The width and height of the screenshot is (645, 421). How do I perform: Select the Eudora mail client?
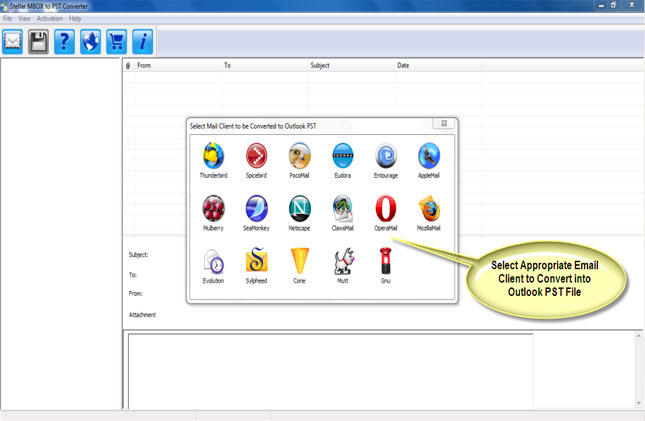343,156
